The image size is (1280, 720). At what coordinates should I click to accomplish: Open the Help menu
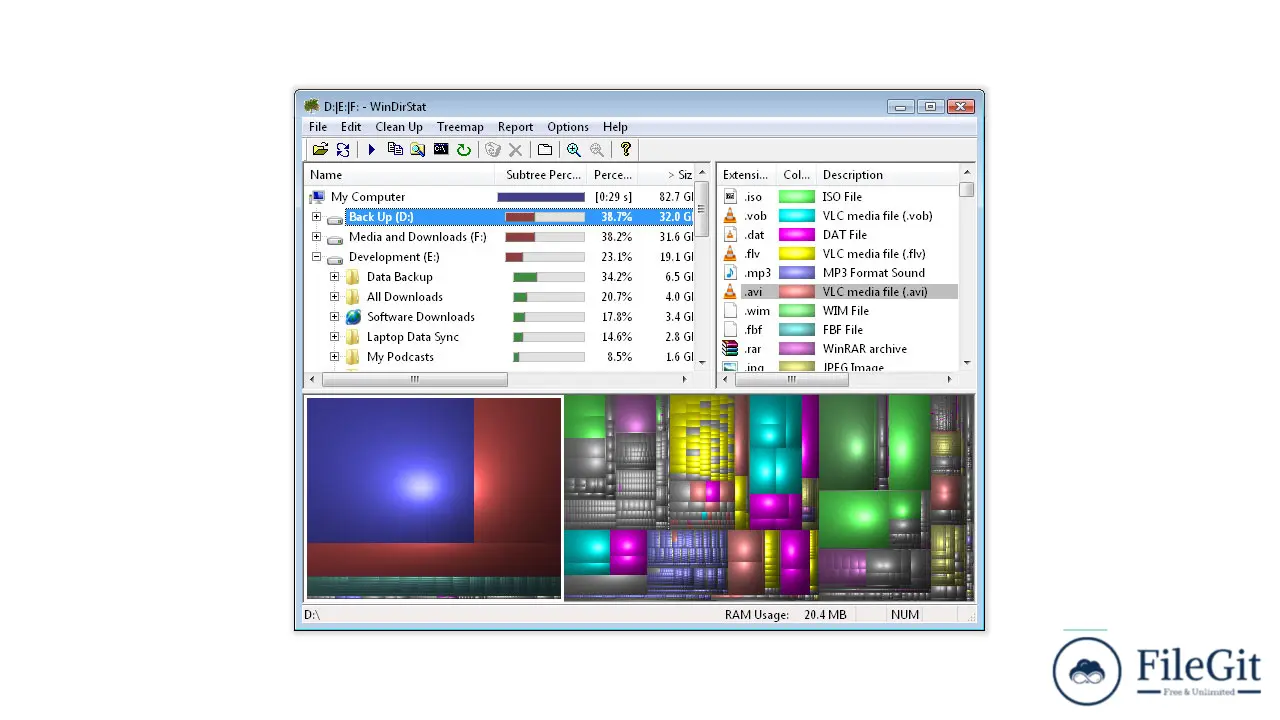pos(615,127)
